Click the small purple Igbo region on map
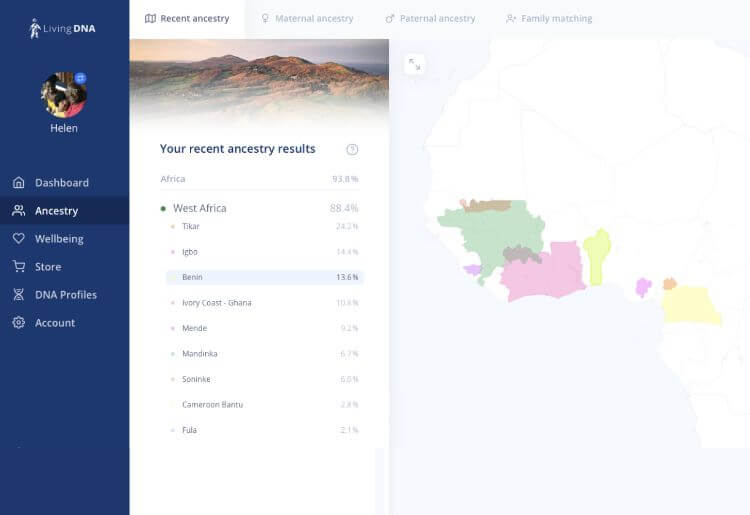Screen dimensions: 750x515 tap(643, 287)
